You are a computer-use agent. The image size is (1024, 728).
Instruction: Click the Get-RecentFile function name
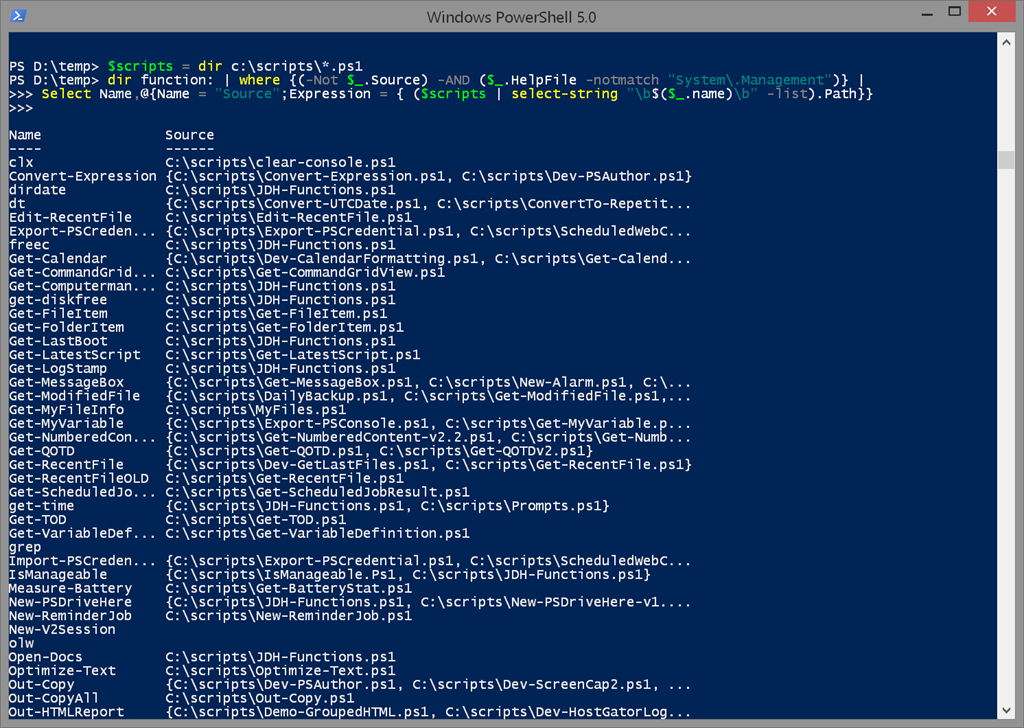[67, 465]
